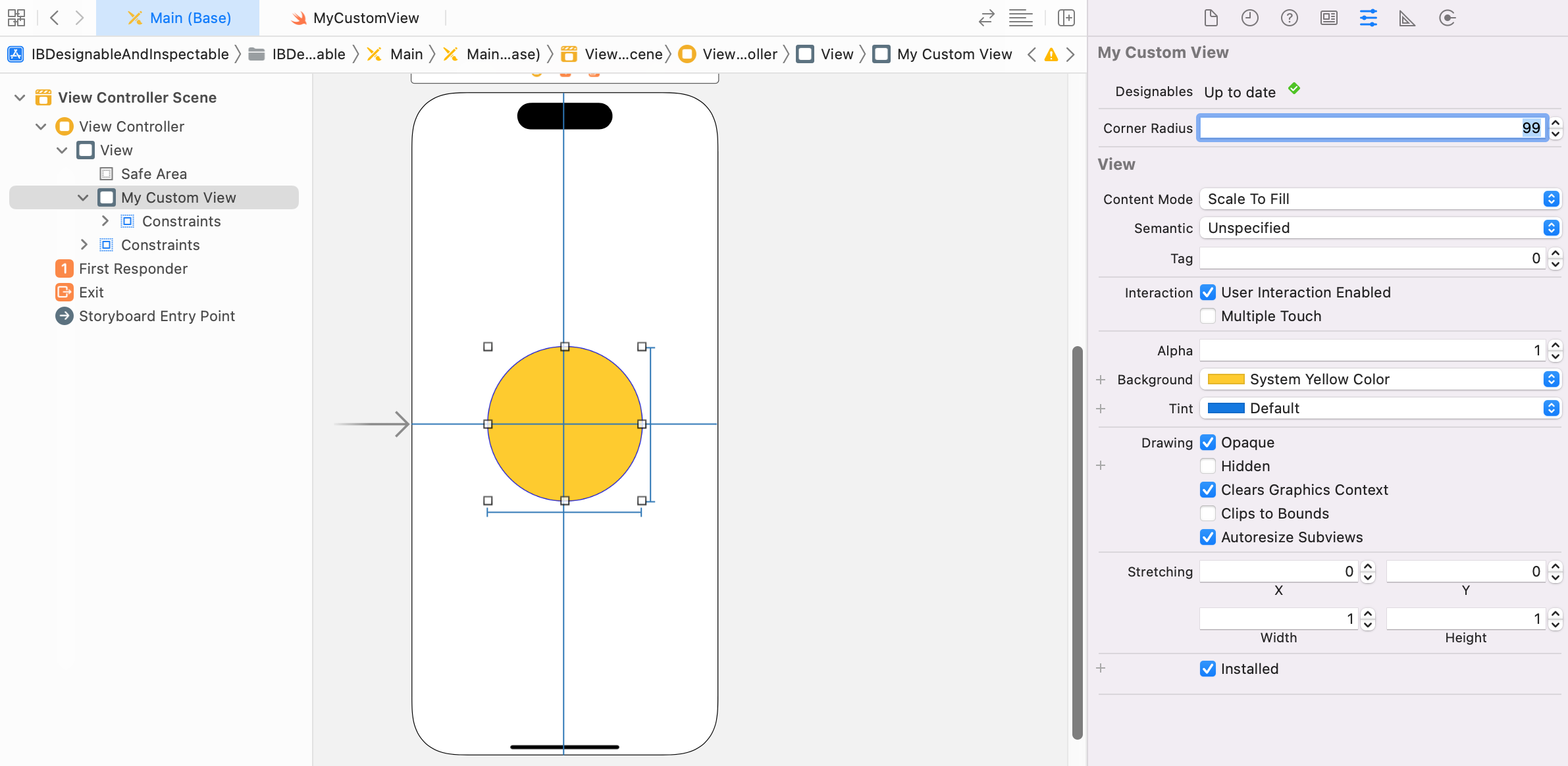
Task: Click the yellow warning triangle icon
Action: coord(1051,55)
